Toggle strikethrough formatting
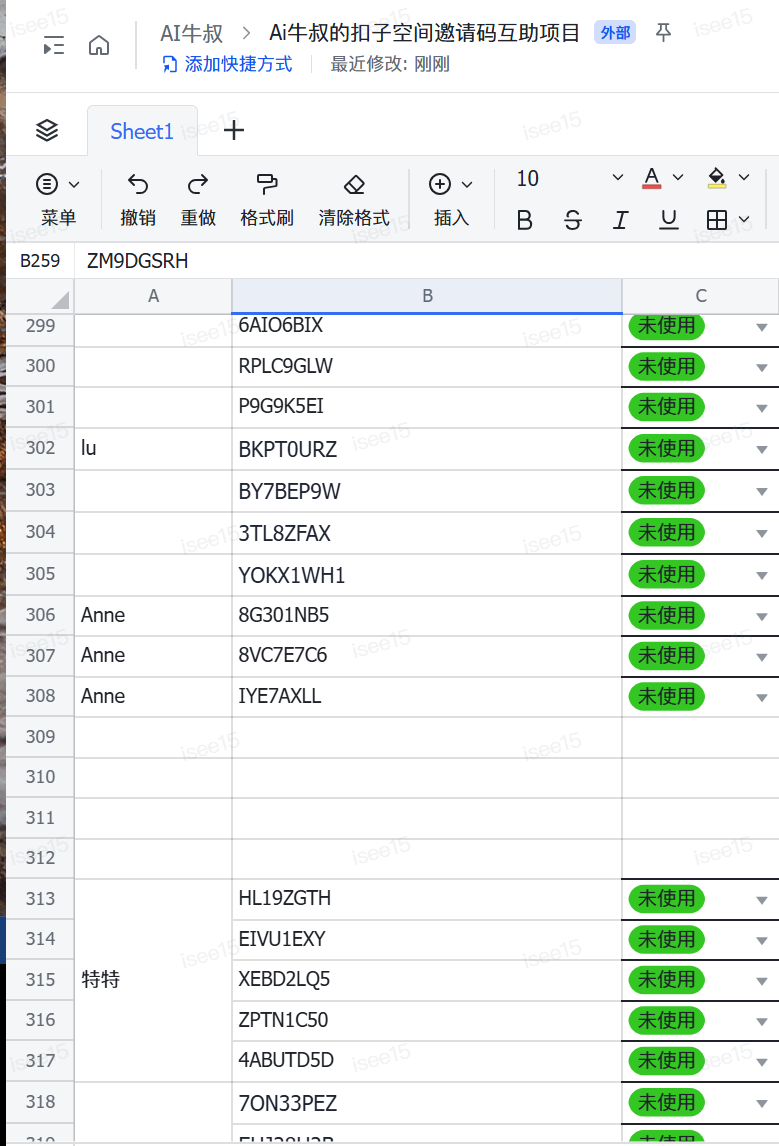This screenshot has height=1146, width=779. [x=573, y=219]
